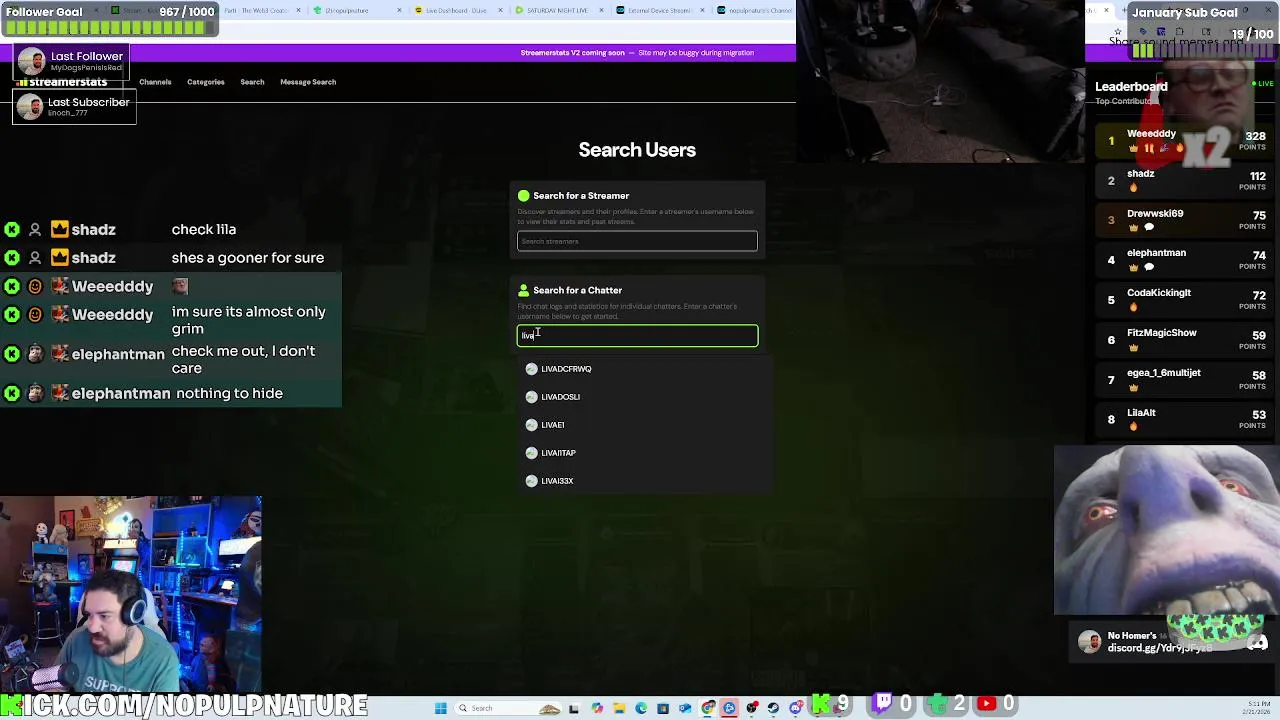Open the Message Search nav link

point(308,82)
